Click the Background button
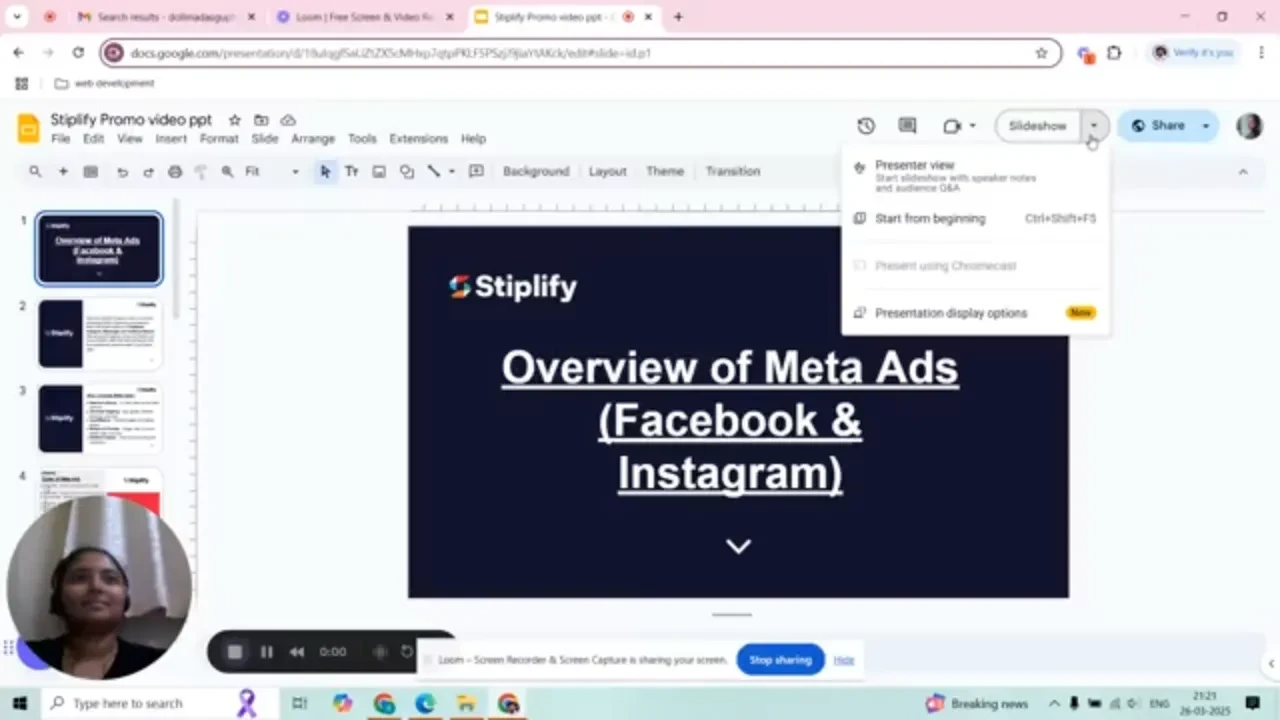The width and height of the screenshot is (1280, 720). pyautogui.click(x=536, y=172)
